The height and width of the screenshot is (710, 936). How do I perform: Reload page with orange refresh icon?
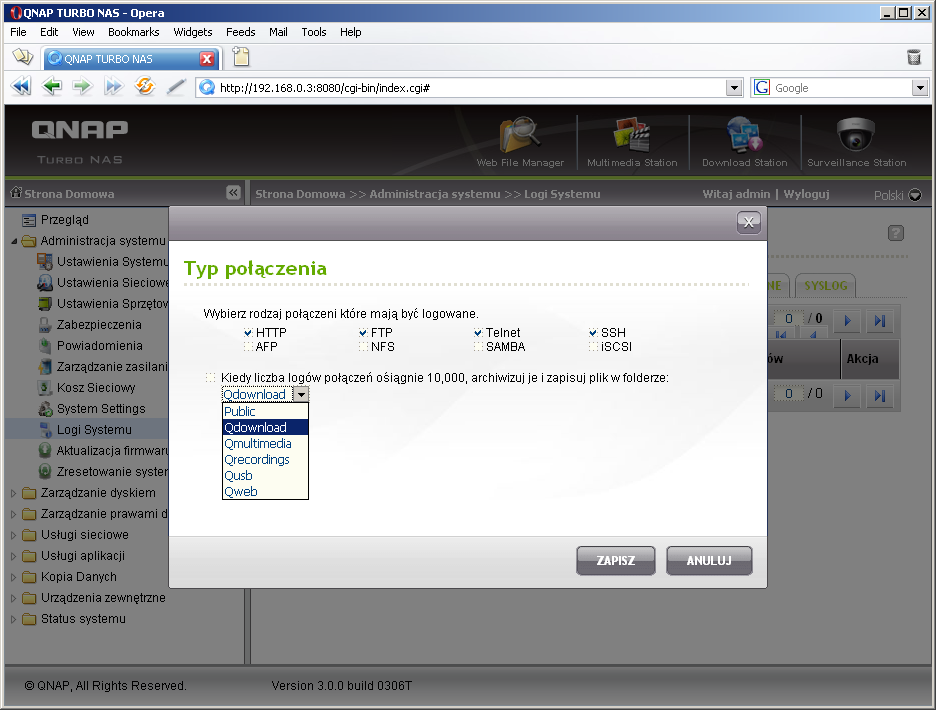pos(144,87)
